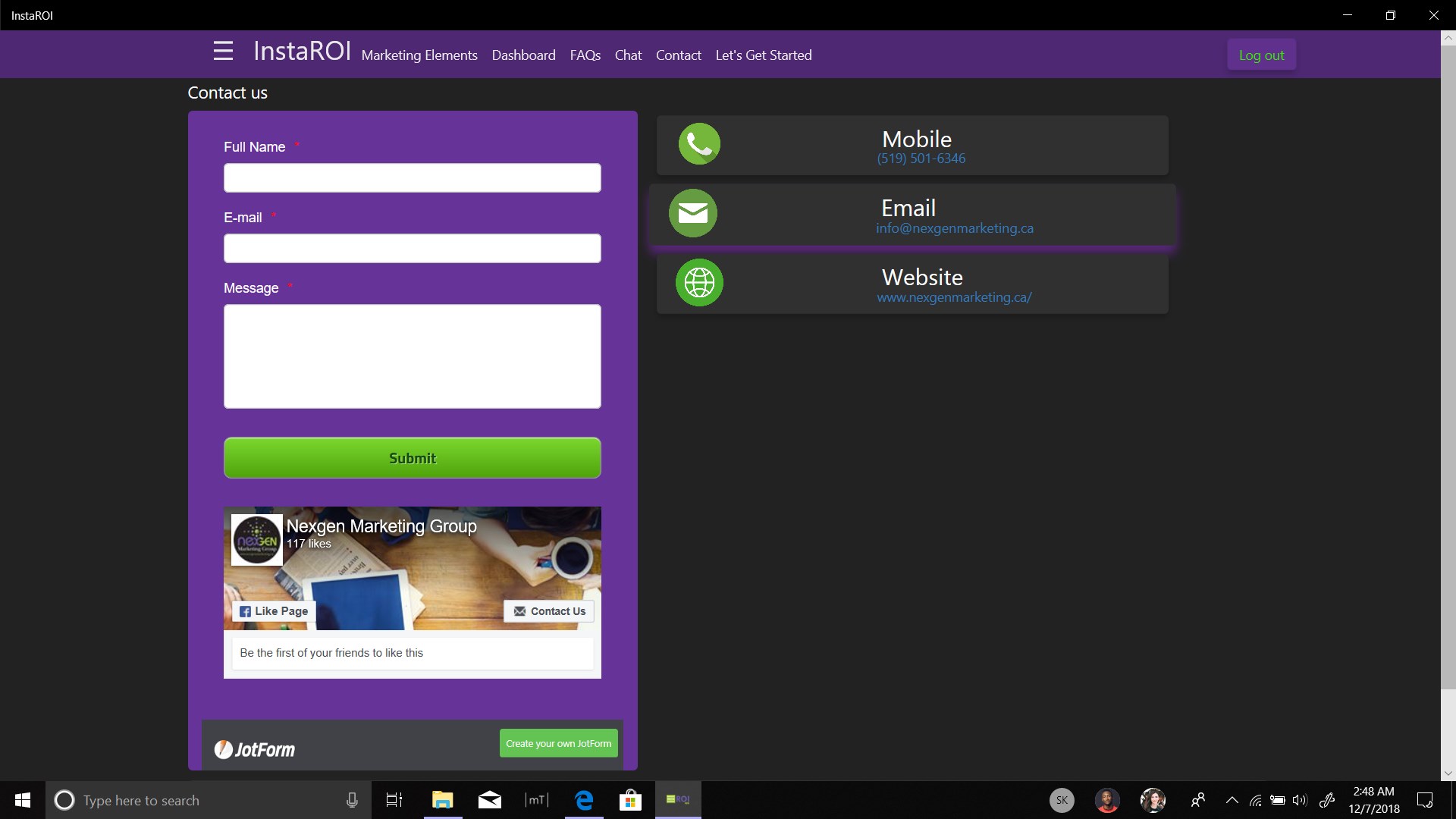Image resolution: width=1456 pixels, height=819 pixels.
Task: Expand hidden system tray icons chevron
Action: 1232,800
